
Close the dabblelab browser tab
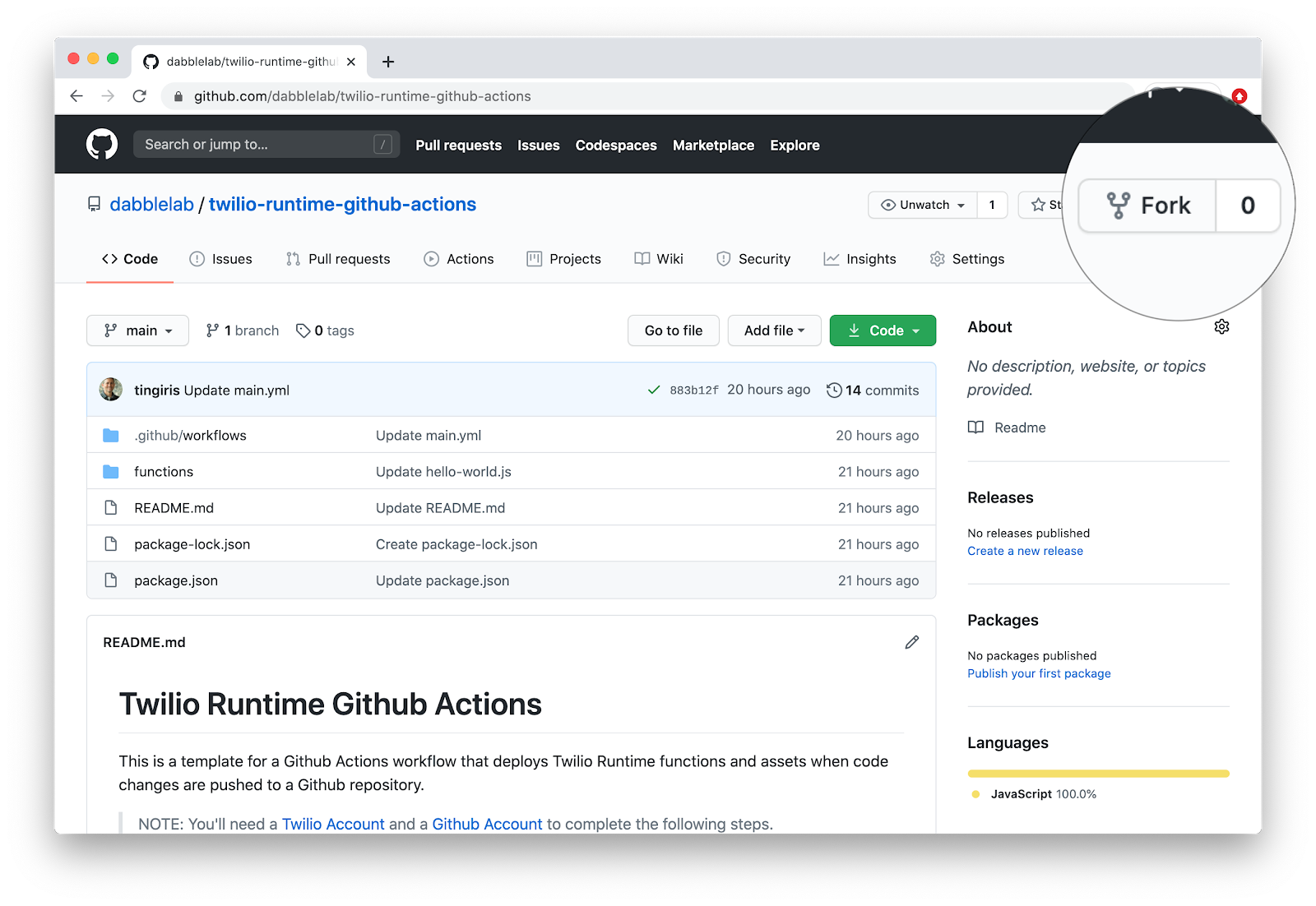point(351,62)
